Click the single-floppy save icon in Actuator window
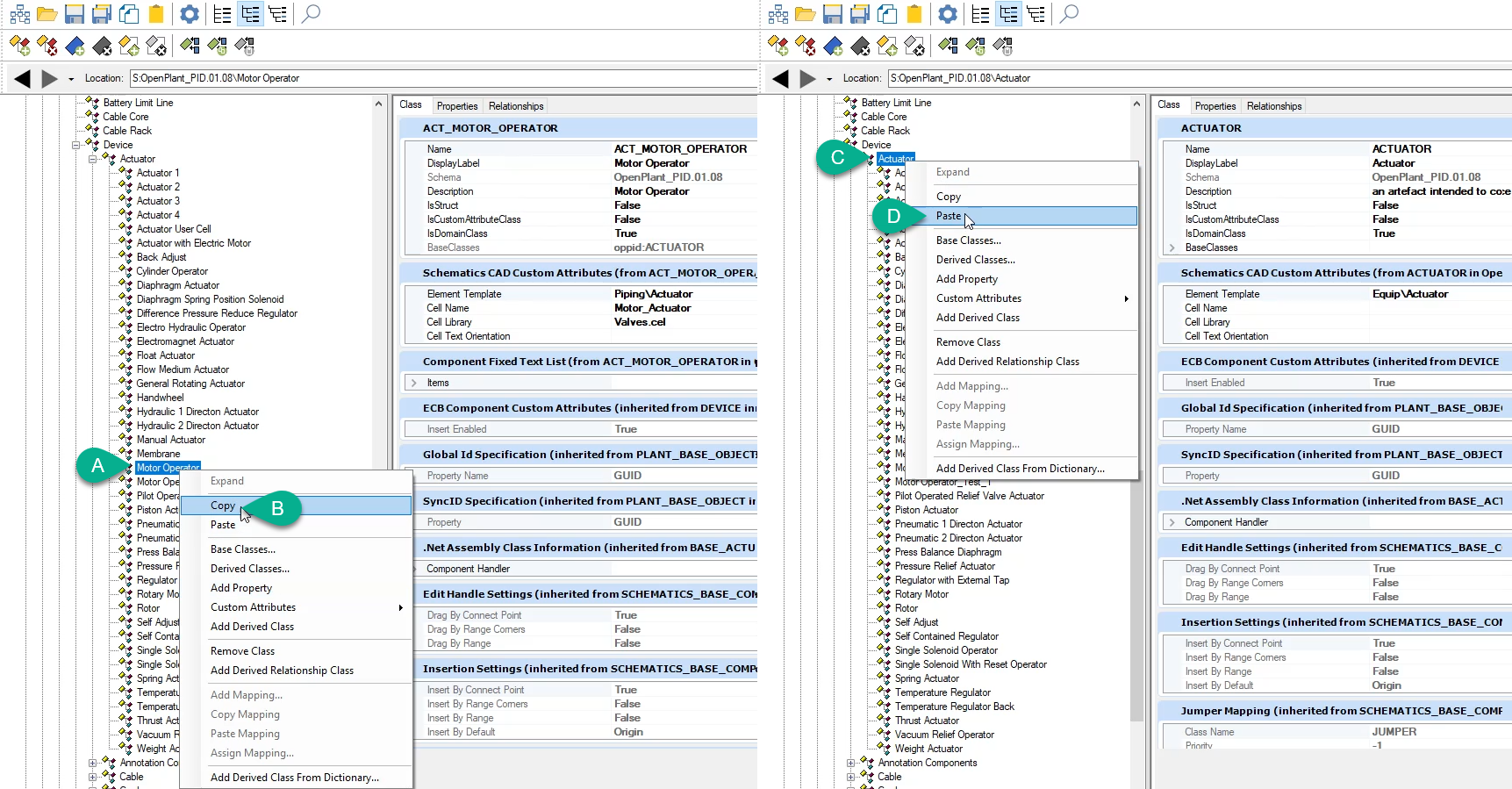 coord(832,14)
